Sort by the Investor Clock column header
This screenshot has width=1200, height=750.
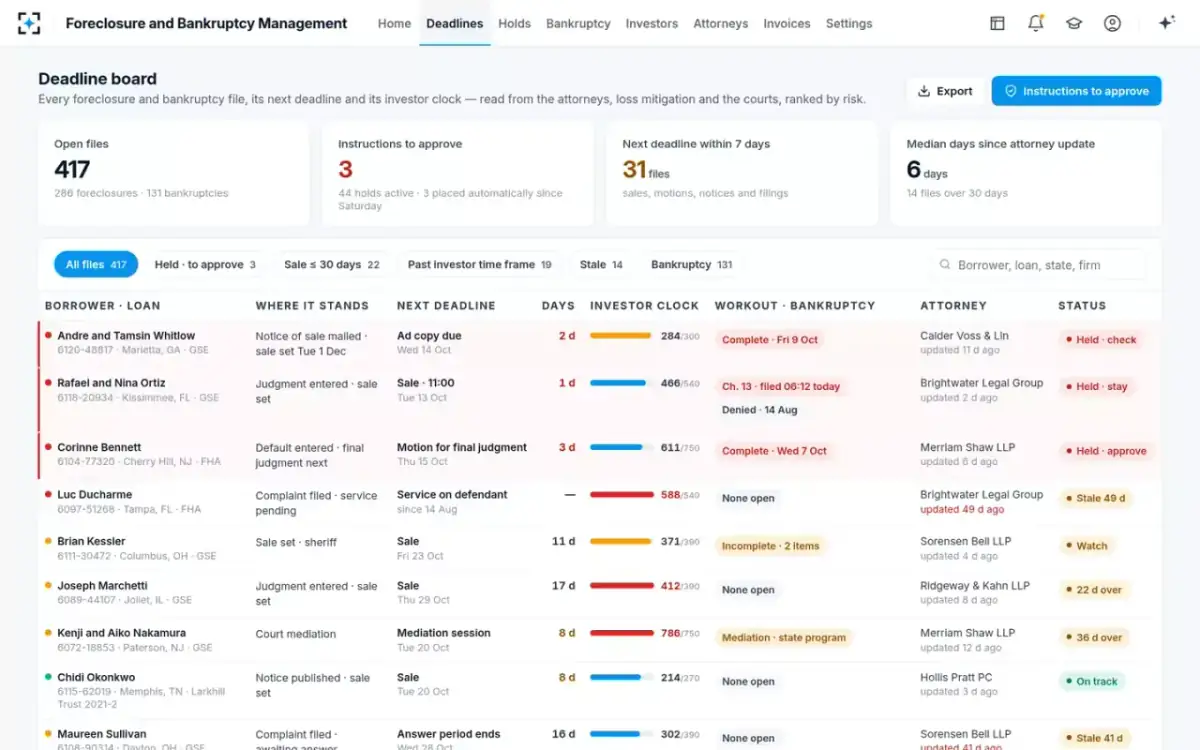(x=644, y=306)
